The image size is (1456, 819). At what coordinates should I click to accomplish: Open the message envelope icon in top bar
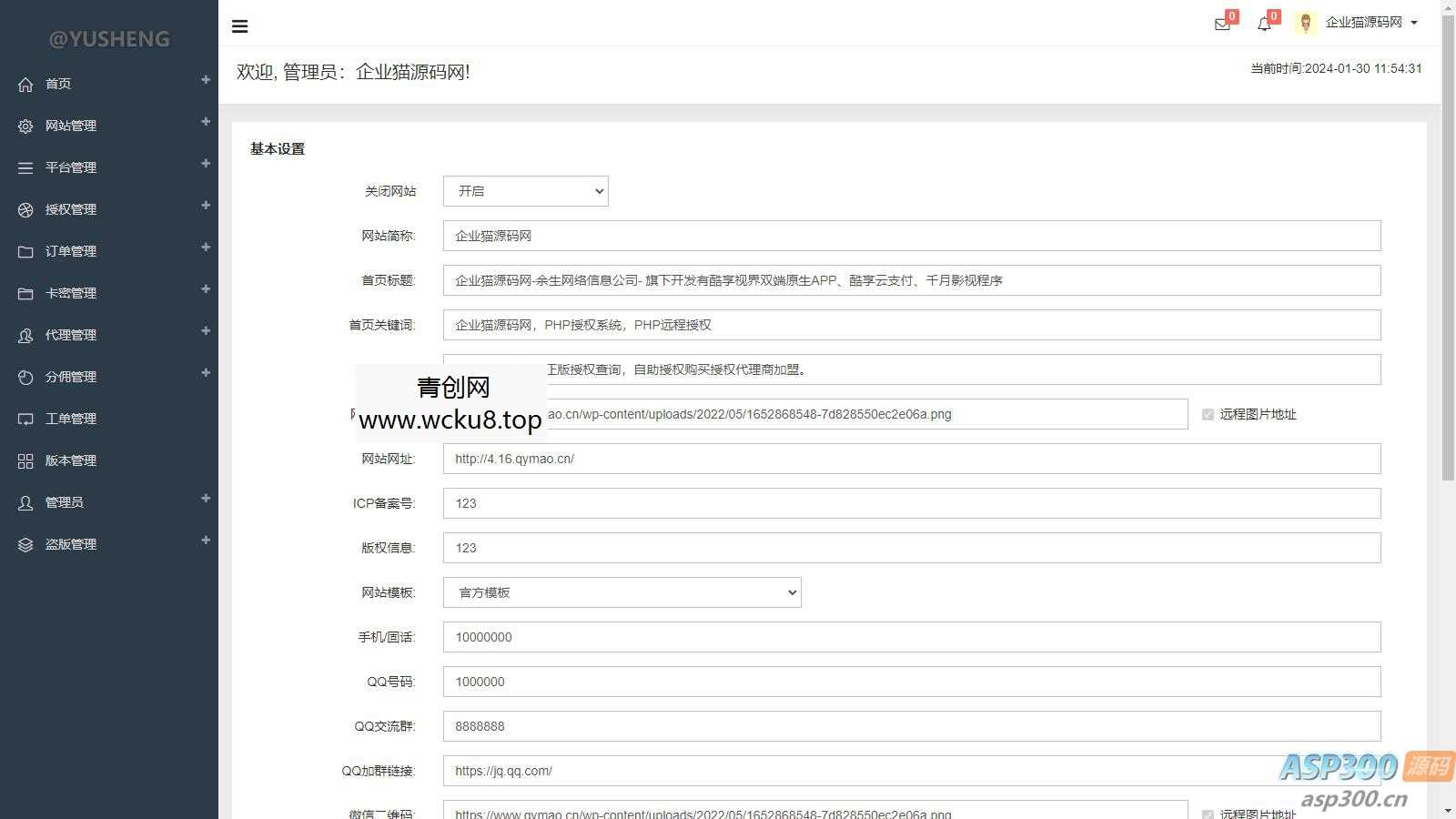click(x=1220, y=25)
